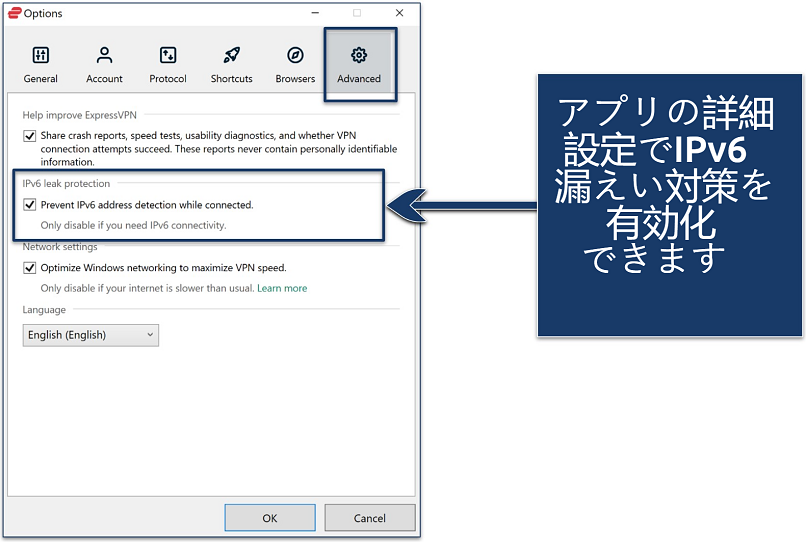Viewport: 806px width, 542px height.
Task: Click the 'IPv6 leak protection' heading
Action: click(x=66, y=184)
